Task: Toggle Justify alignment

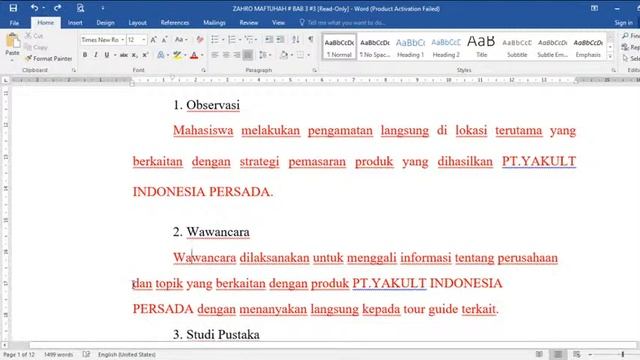Action: [x=248, y=55]
